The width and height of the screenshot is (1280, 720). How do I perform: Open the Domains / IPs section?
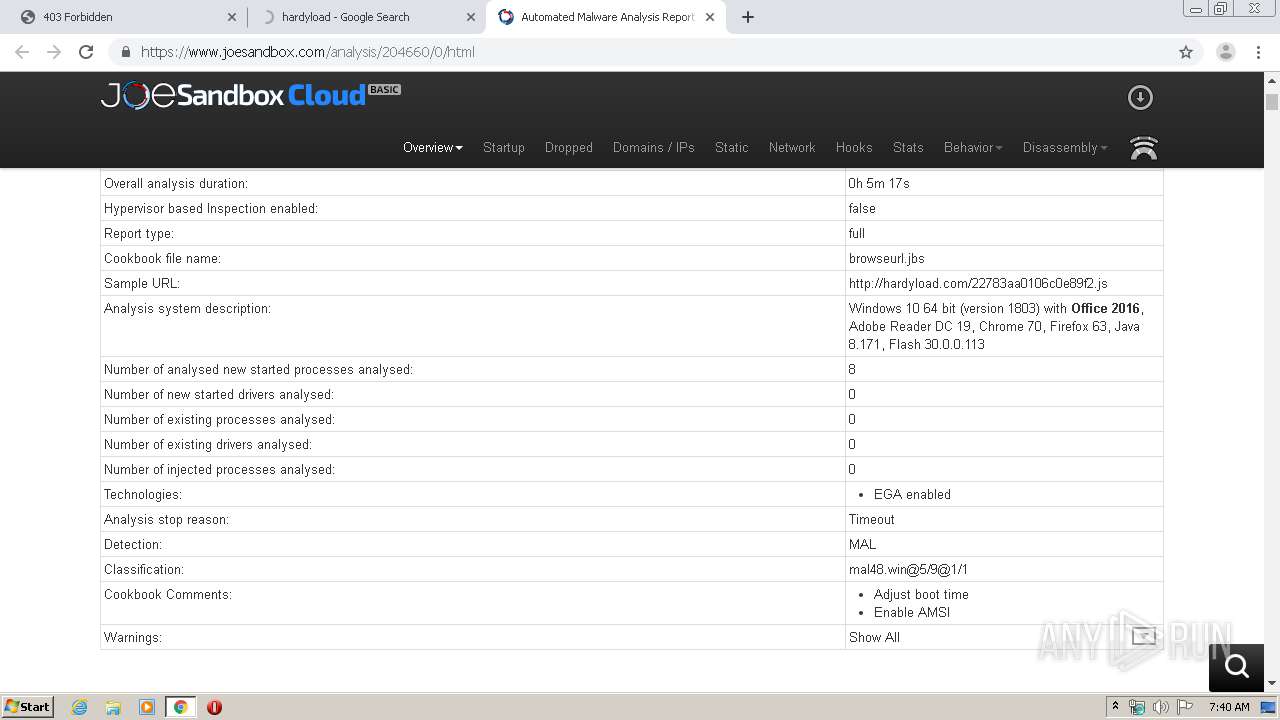pos(654,147)
